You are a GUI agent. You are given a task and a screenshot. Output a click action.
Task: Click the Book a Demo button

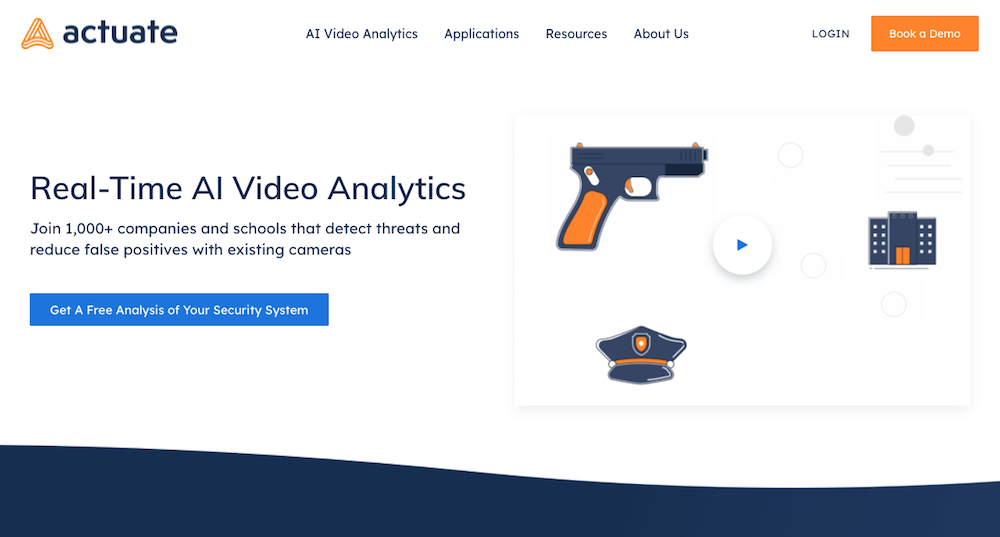pyautogui.click(x=925, y=34)
